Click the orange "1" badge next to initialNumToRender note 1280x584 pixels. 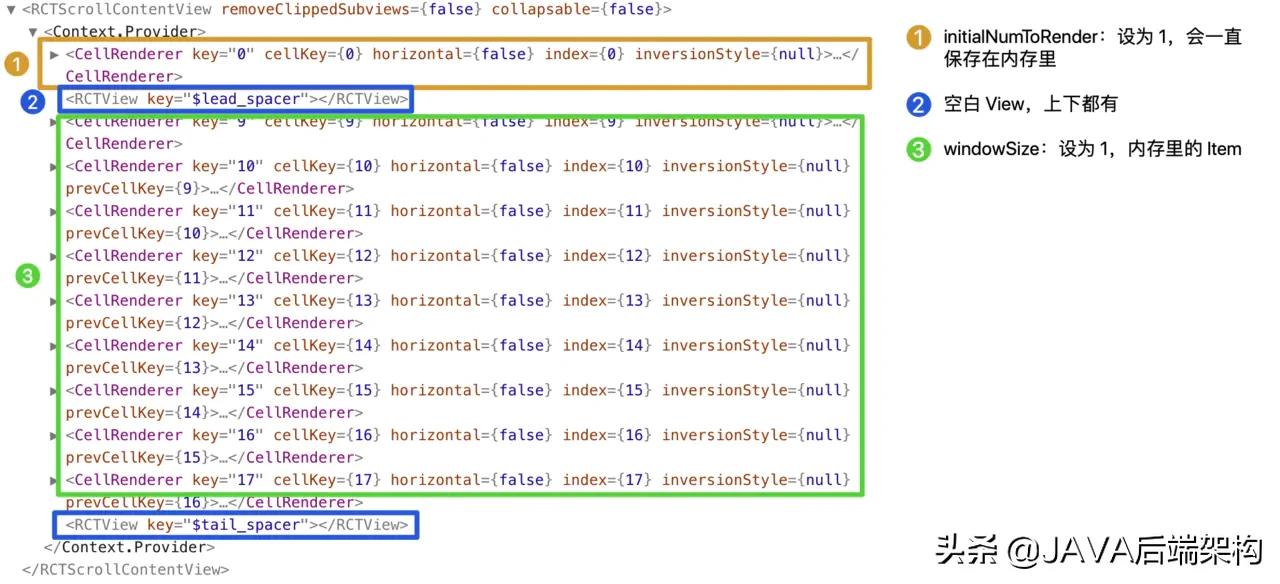(x=919, y=37)
